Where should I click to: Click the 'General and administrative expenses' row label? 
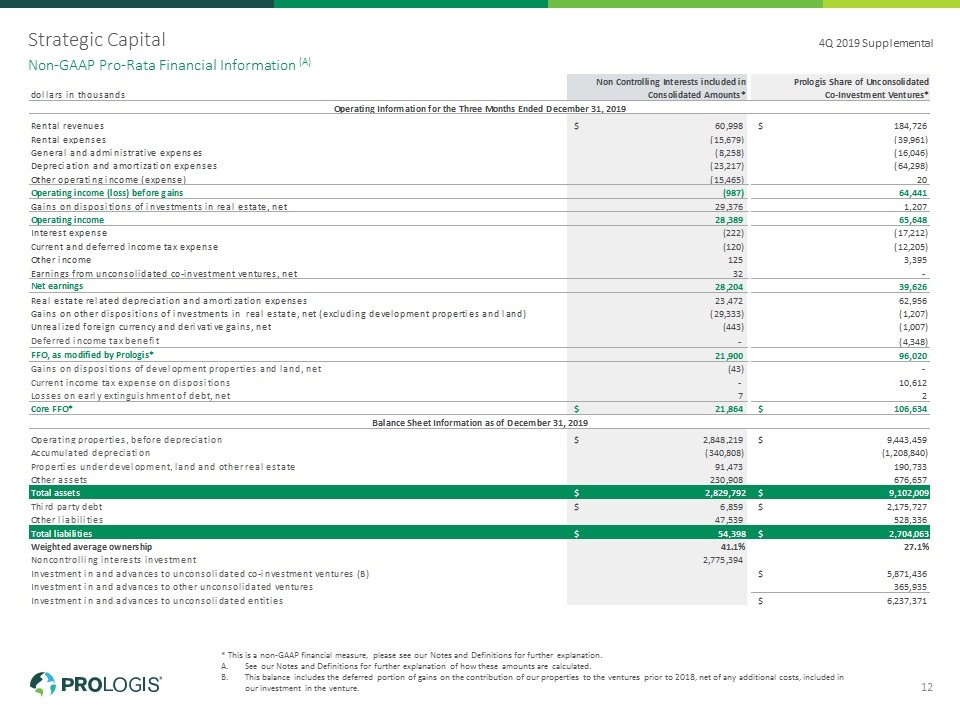116,153
